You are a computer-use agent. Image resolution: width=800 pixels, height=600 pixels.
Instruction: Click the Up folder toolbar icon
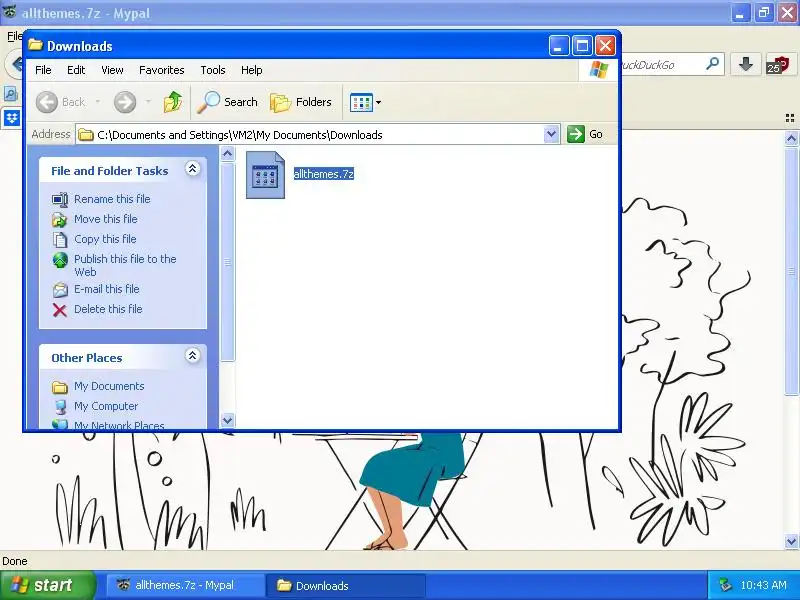click(173, 102)
